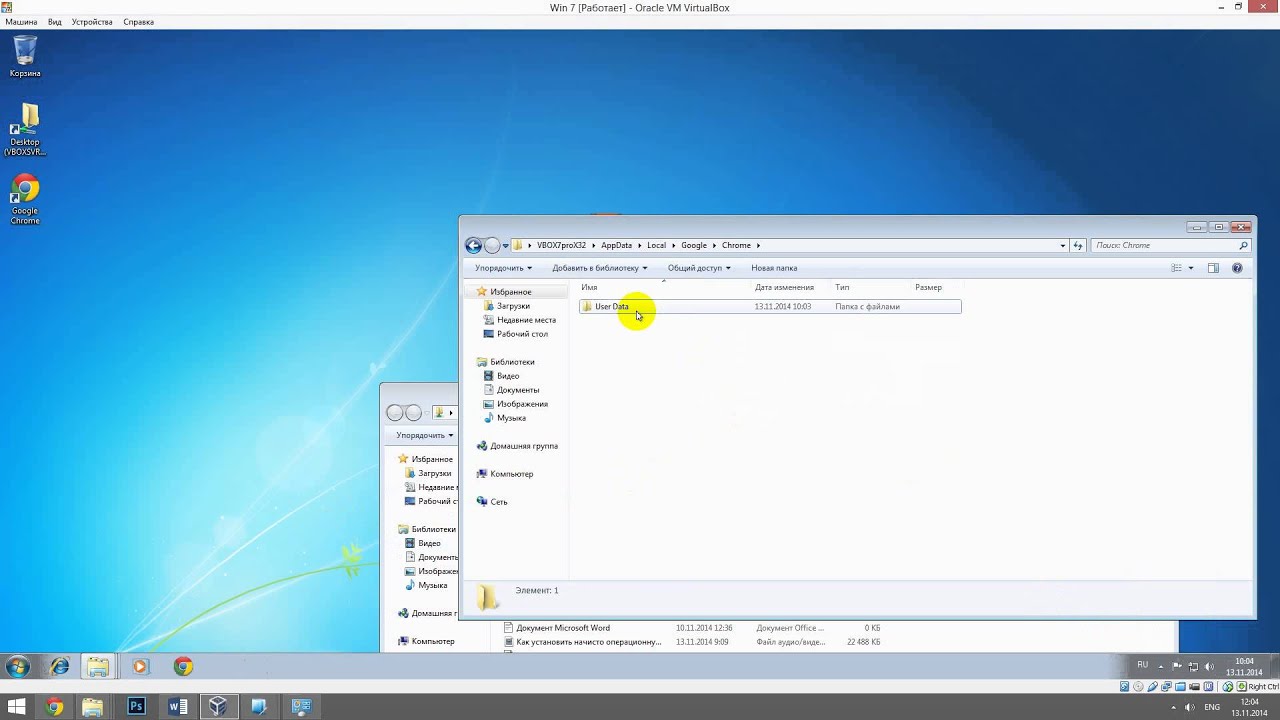Open the 'Видео' library in the front window
The height and width of the screenshot is (720, 1280).
pos(508,376)
